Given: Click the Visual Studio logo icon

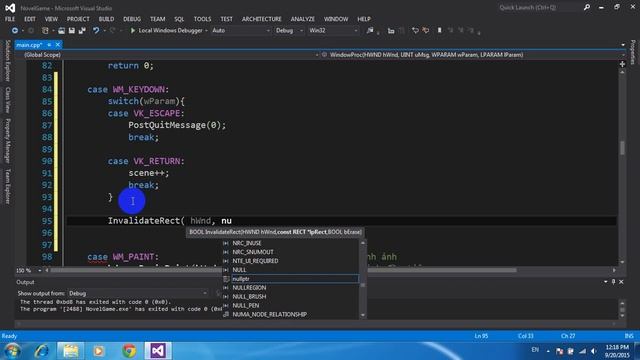Looking at the screenshot, I should tap(10, 8).
